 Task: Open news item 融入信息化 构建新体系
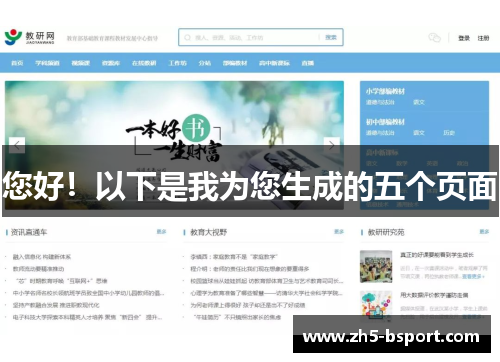[42, 257]
